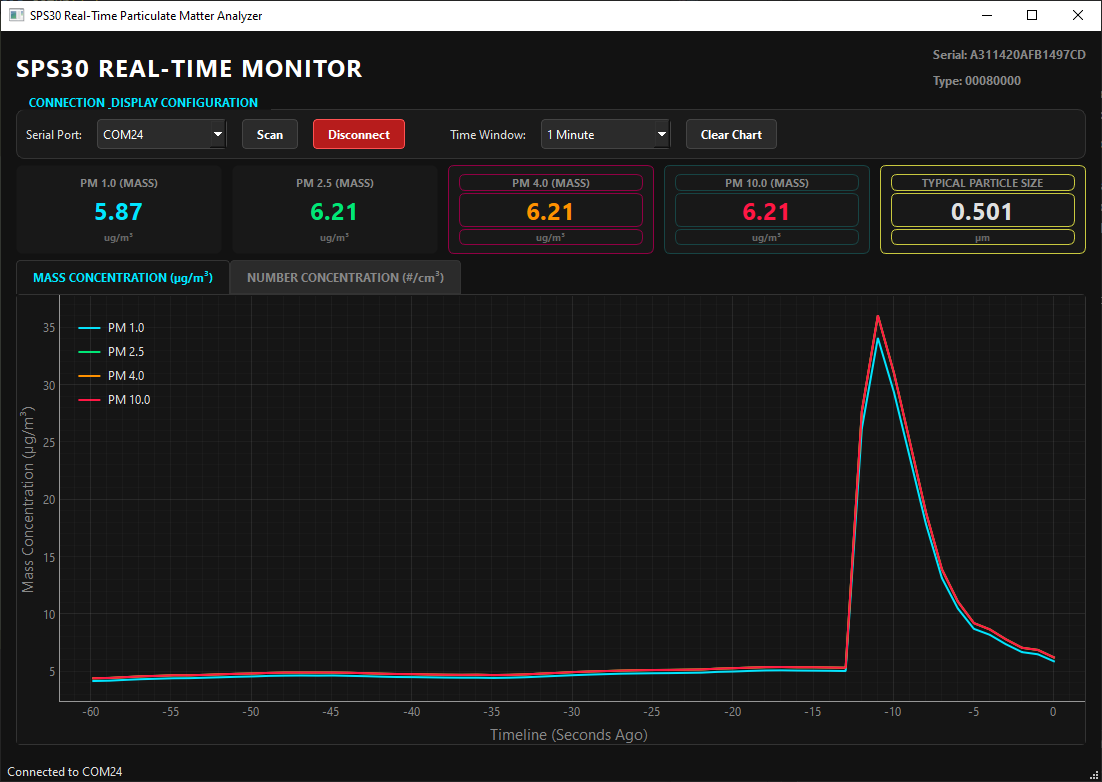Click the Scan button
Viewport: 1102px width, 782px height.
(x=270, y=134)
